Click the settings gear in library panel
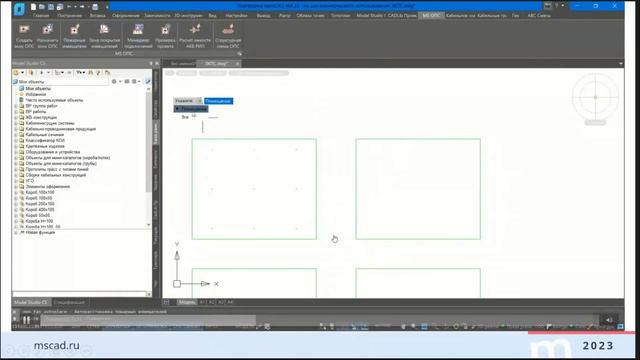The width and height of the screenshot is (640, 360). [114, 82]
